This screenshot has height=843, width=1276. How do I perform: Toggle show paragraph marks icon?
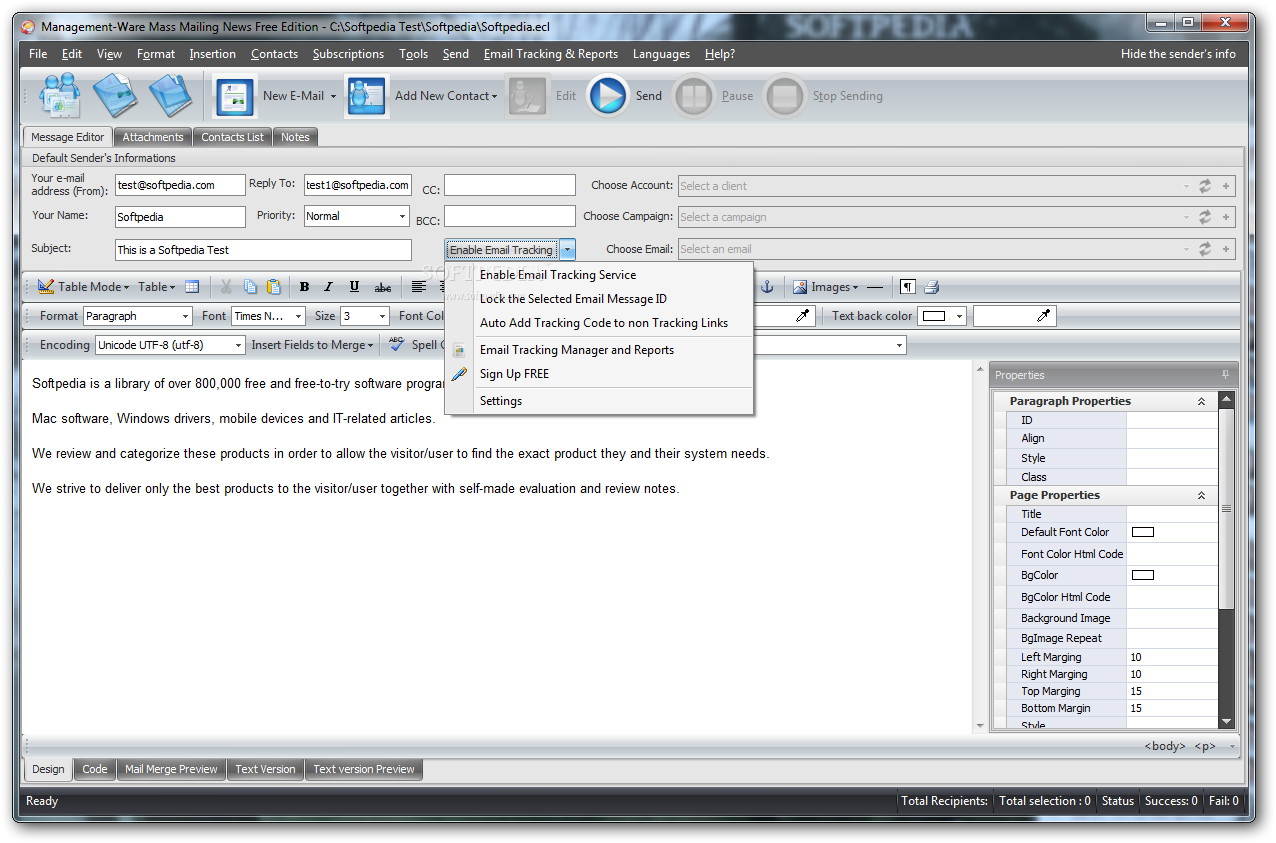[907, 287]
